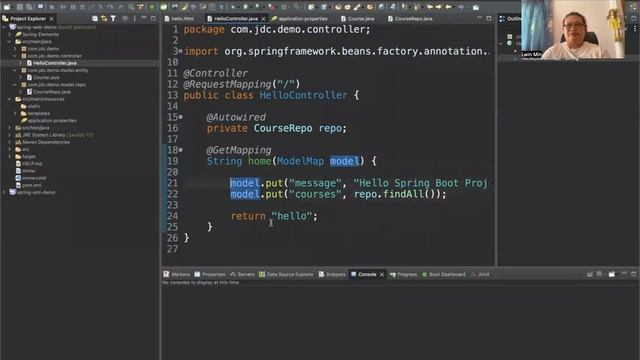
Task: Expand the com.jdc.demo package
Action: click(x=16, y=49)
